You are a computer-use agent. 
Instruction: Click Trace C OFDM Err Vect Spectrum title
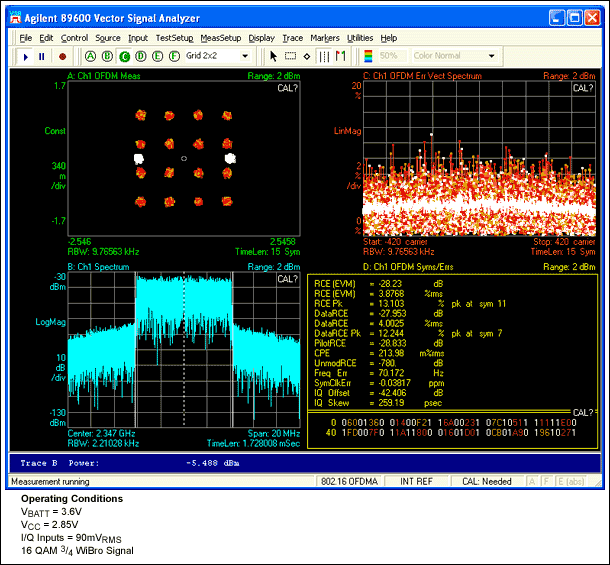pyautogui.click(x=420, y=76)
